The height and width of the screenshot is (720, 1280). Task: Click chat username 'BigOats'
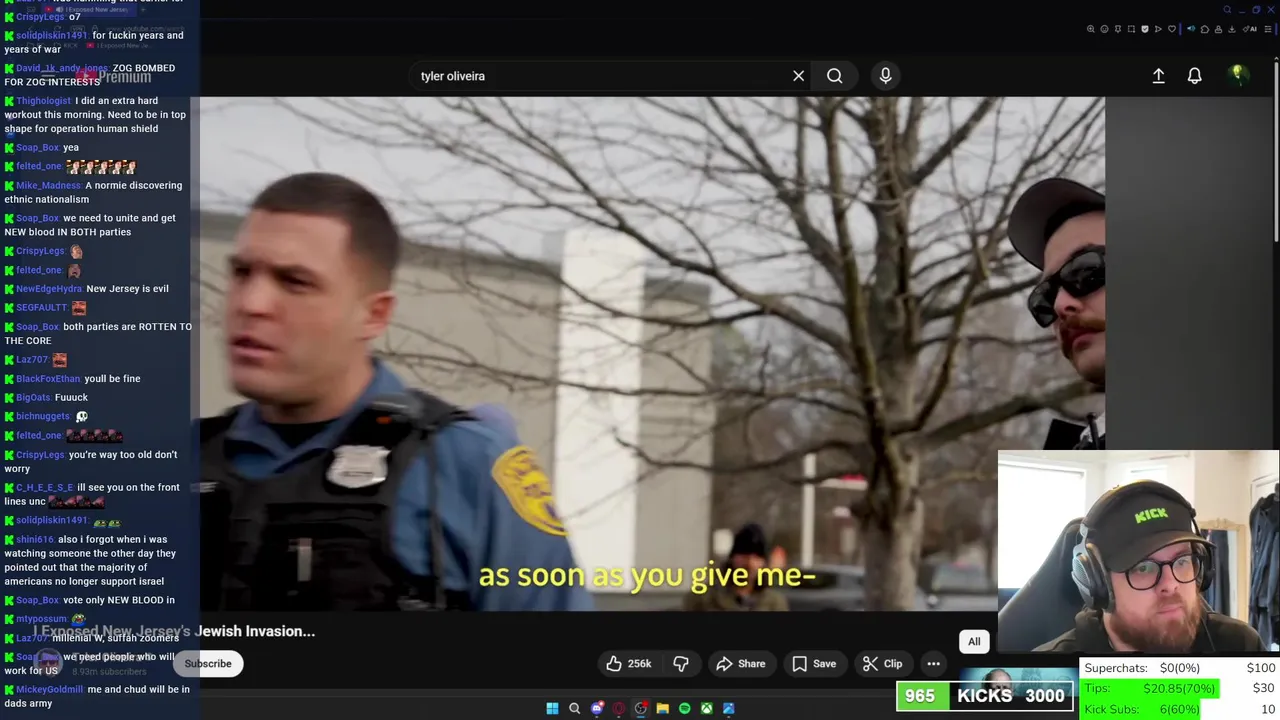pos(33,398)
